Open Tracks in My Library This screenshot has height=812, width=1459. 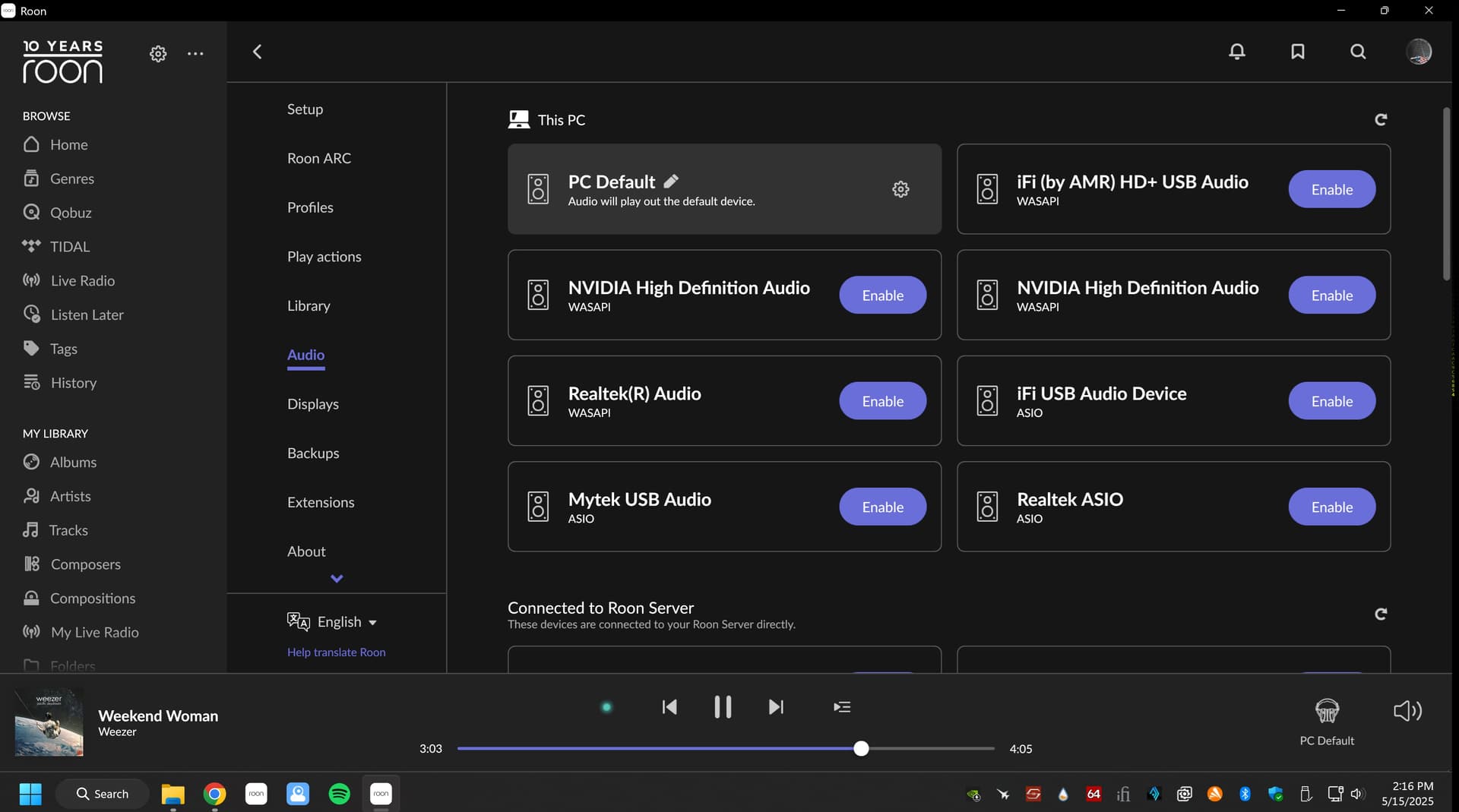(x=55, y=530)
